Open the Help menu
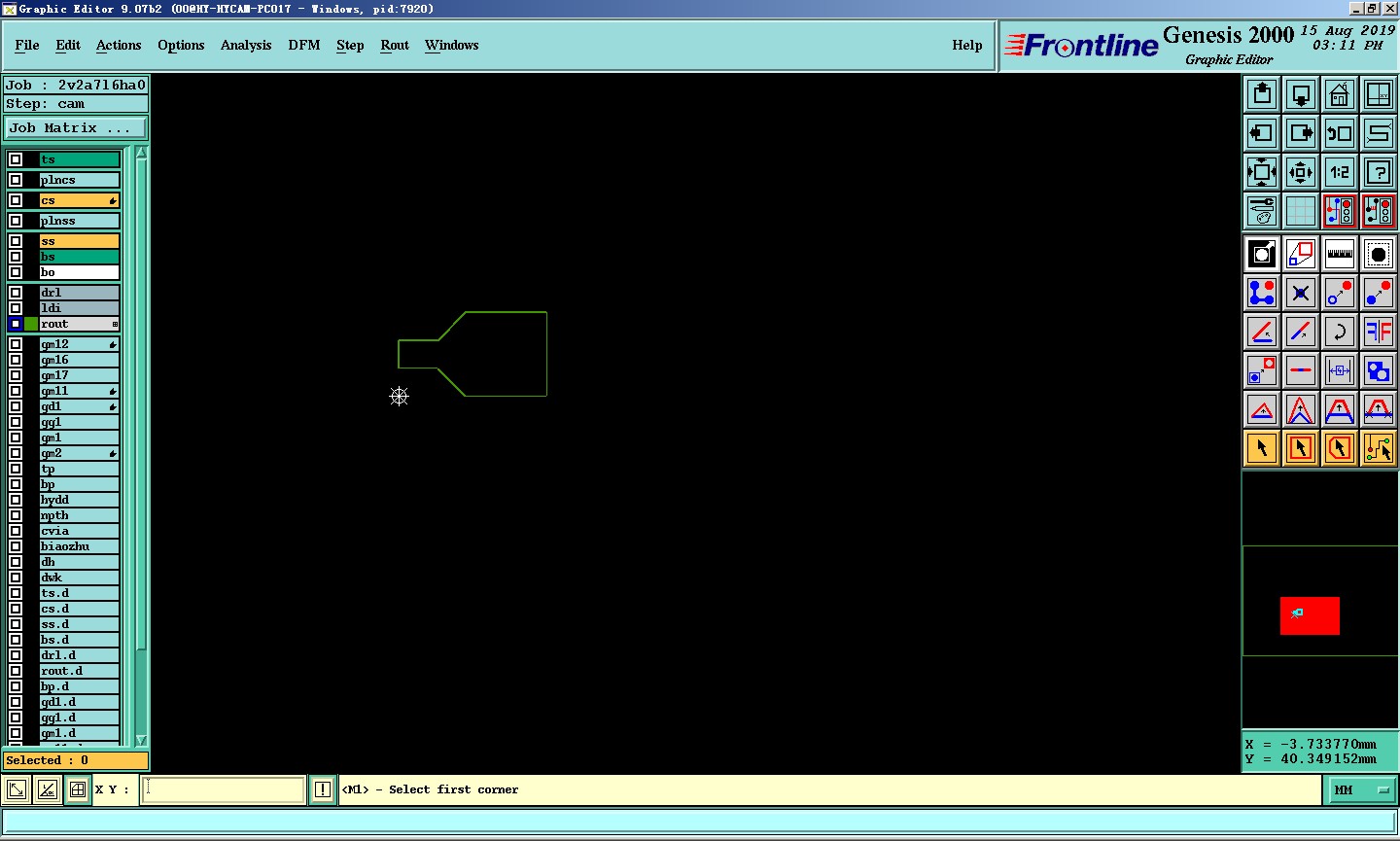1400x841 pixels. pyautogui.click(x=967, y=46)
